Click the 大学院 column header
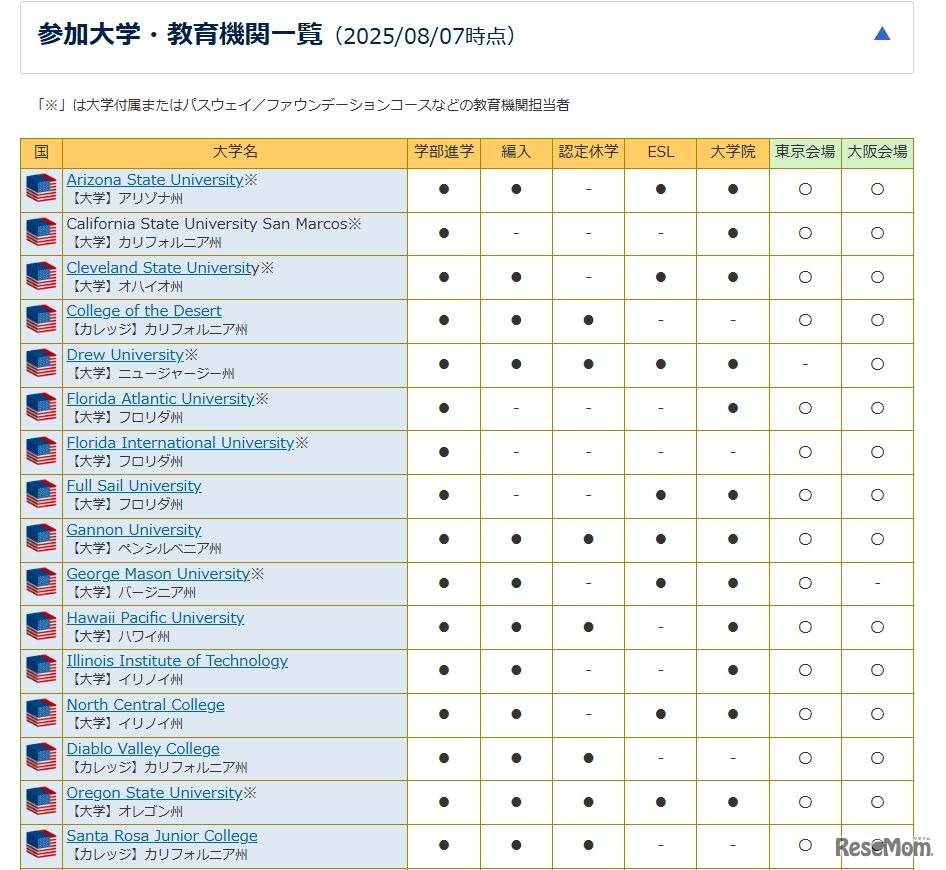This screenshot has height=870, width=946. (x=732, y=153)
